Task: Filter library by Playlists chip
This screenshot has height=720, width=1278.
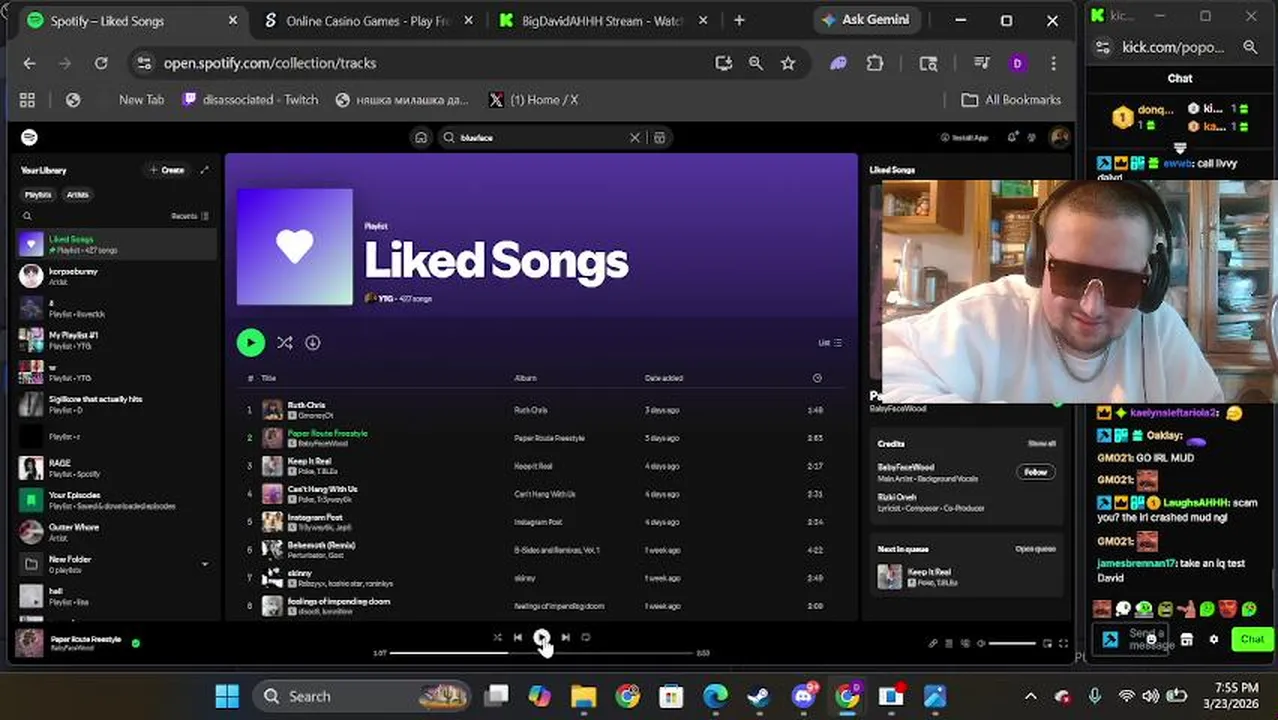Action: (x=38, y=195)
